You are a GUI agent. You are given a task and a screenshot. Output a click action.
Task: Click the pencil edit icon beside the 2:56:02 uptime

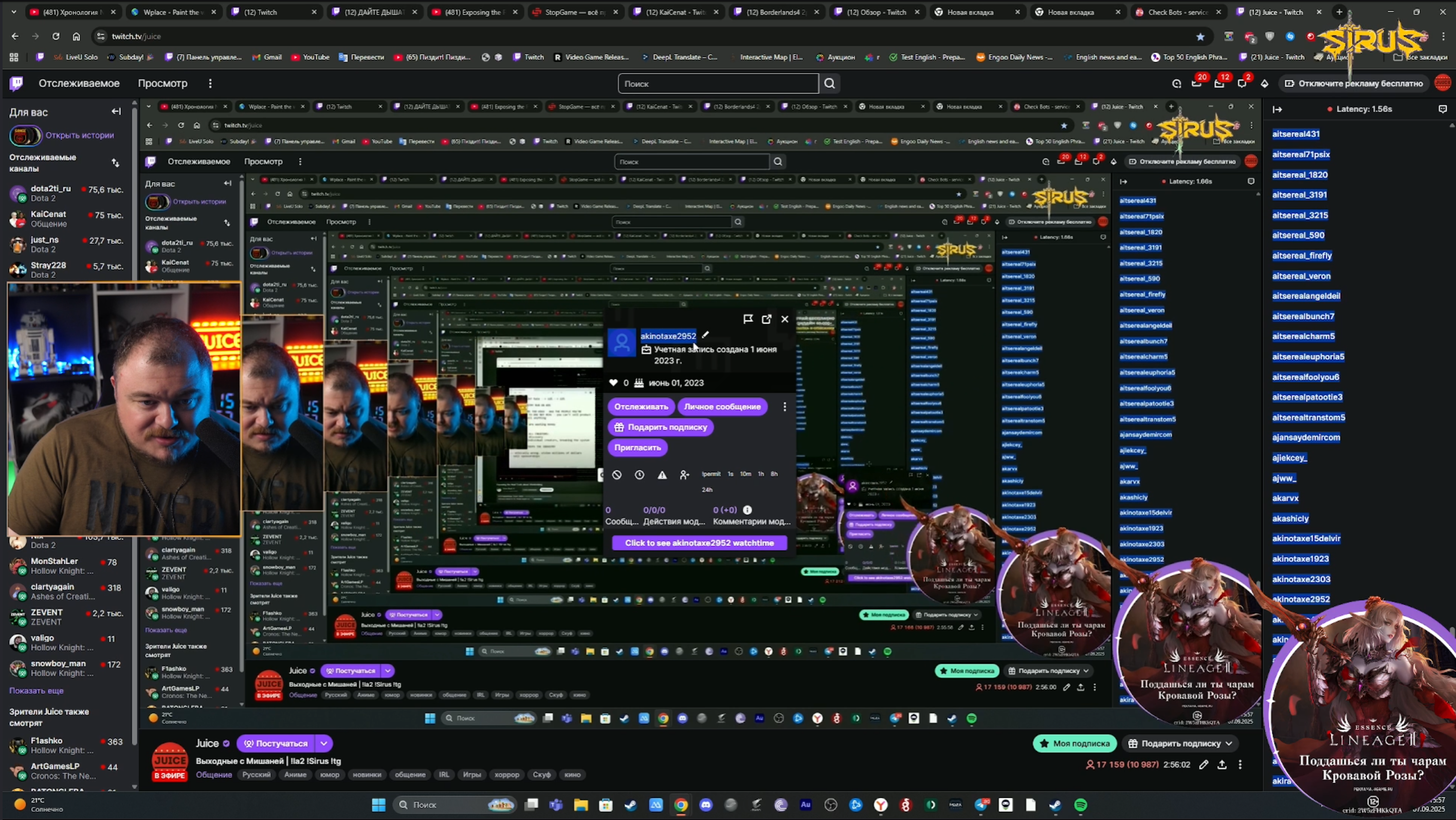point(1204,764)
